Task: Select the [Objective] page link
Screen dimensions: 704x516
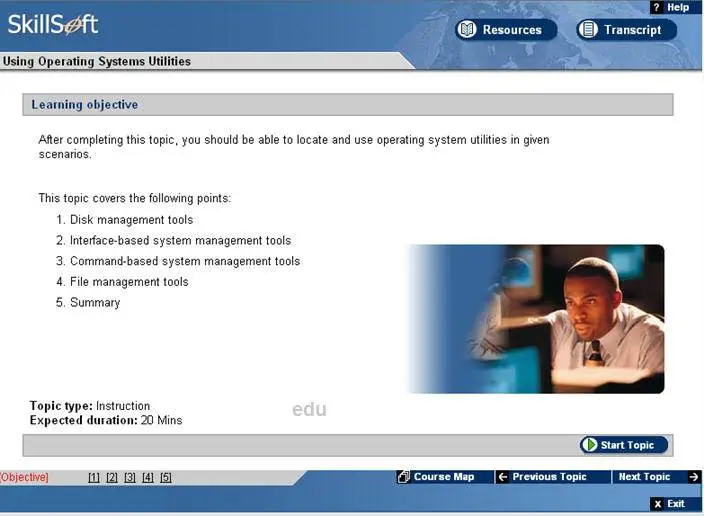Action: coord(24,477)
